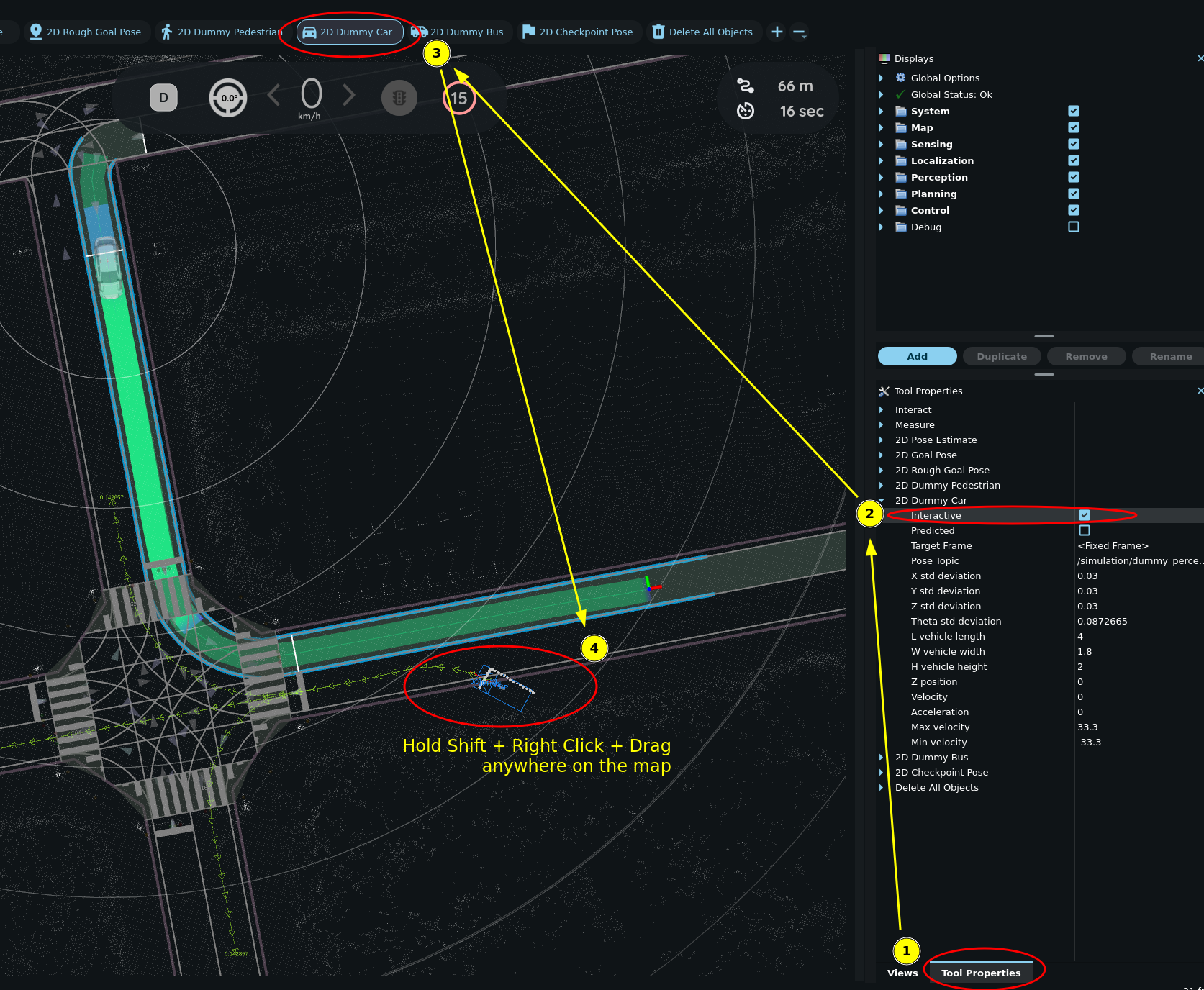Edit the L vehicle length value

coord(1137,636)
